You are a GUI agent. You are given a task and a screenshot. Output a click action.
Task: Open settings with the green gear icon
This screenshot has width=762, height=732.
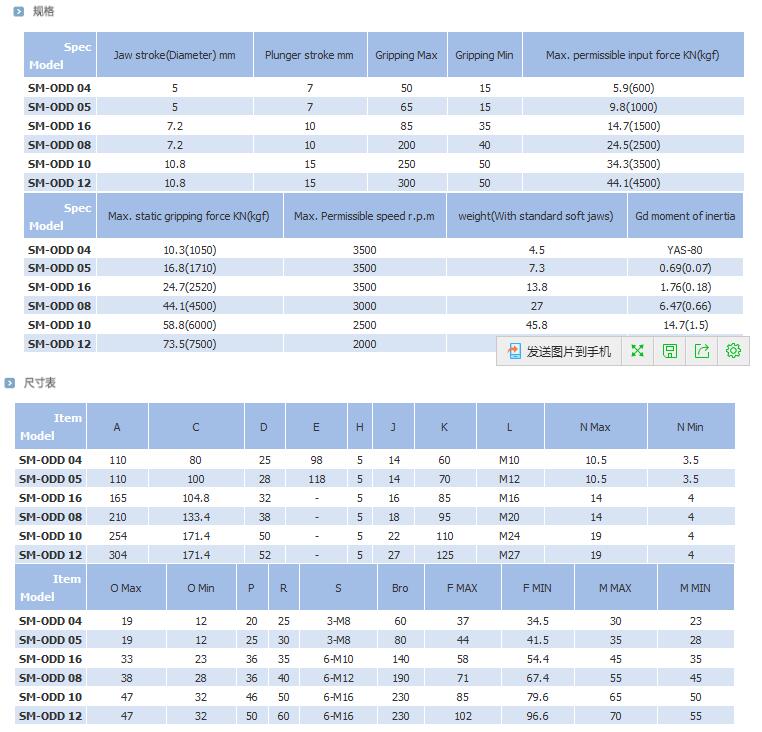tap(733, 350)
